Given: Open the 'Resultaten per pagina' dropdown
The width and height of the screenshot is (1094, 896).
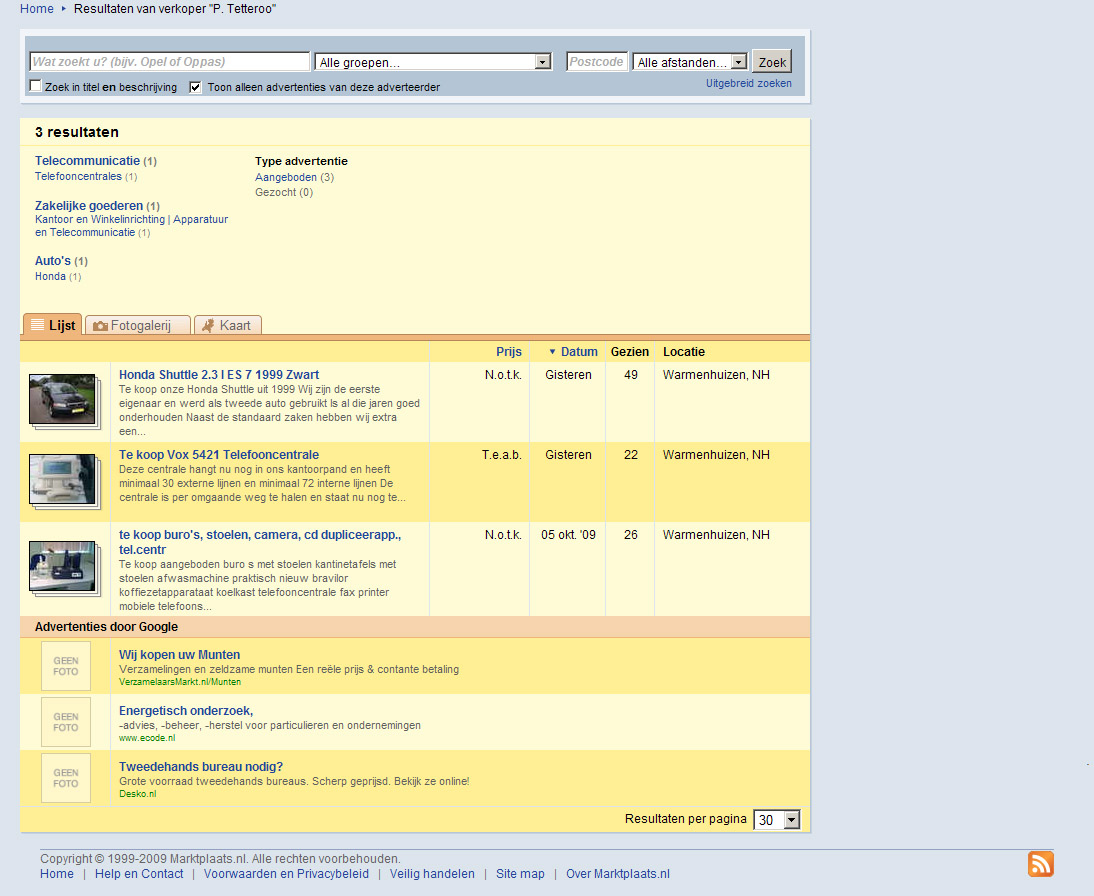Looking at the screenshot, I should point(777,820).
